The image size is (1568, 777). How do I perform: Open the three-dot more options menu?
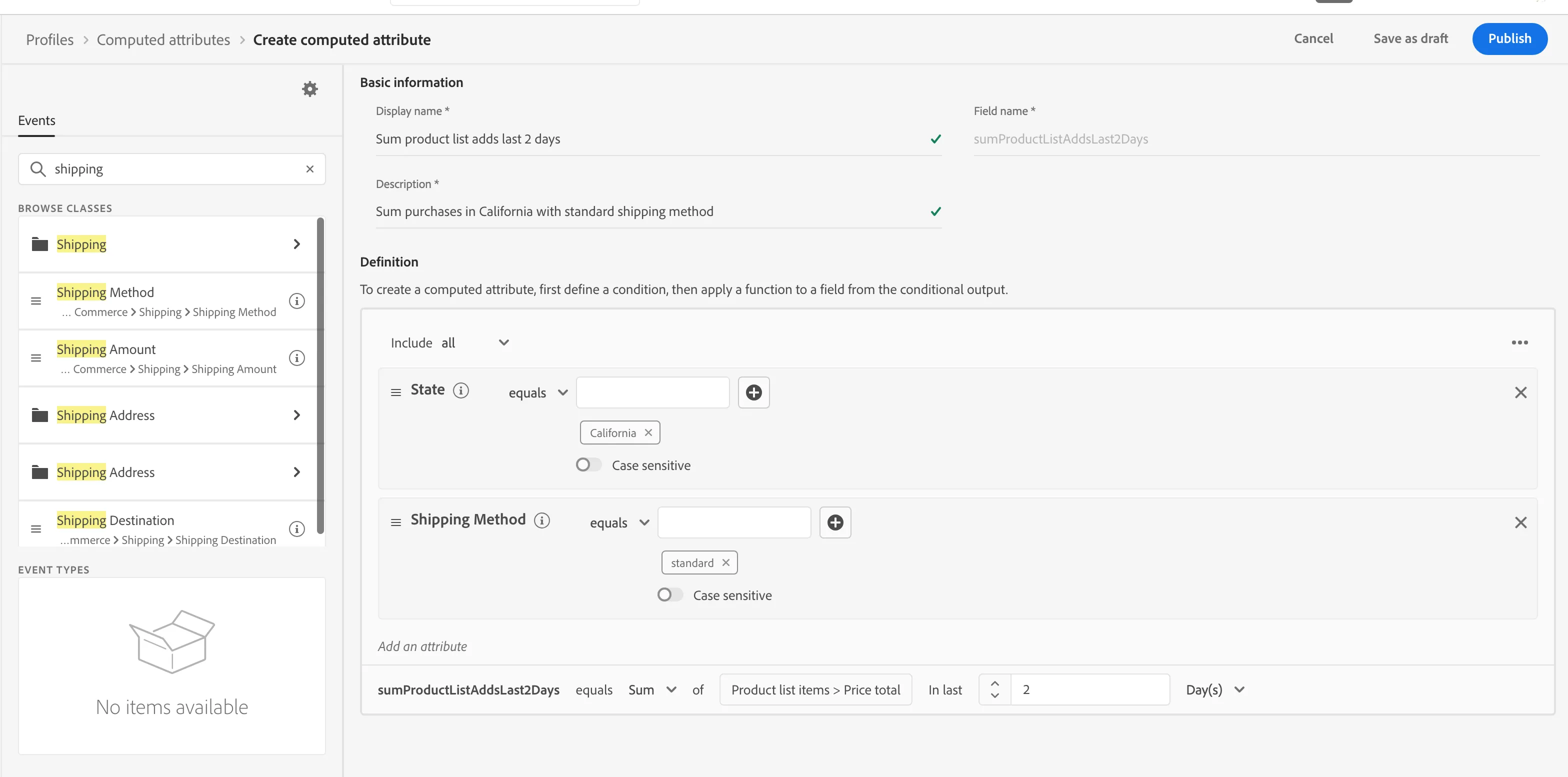click(x=1519, y=342)
